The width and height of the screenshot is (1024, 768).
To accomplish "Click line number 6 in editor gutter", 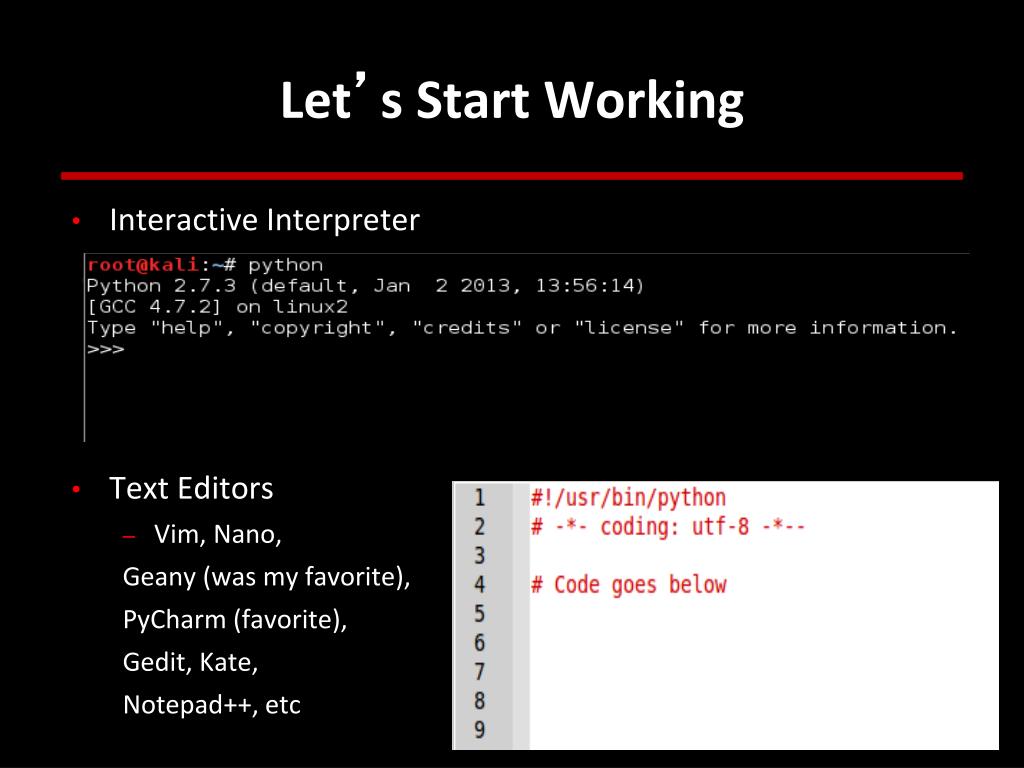I will tap(480, 643).
